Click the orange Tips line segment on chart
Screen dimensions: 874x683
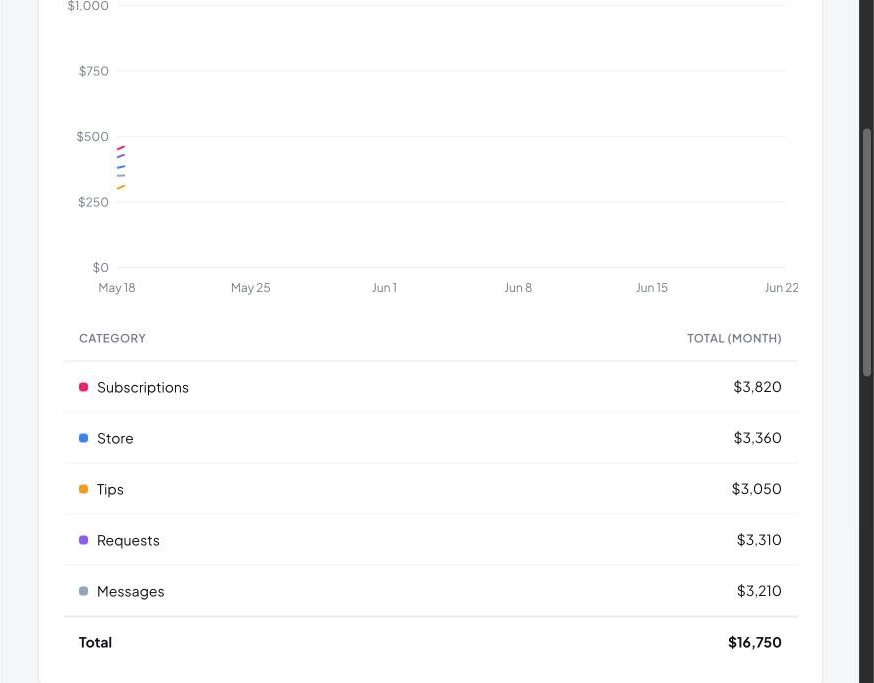(x=120, y=187)
